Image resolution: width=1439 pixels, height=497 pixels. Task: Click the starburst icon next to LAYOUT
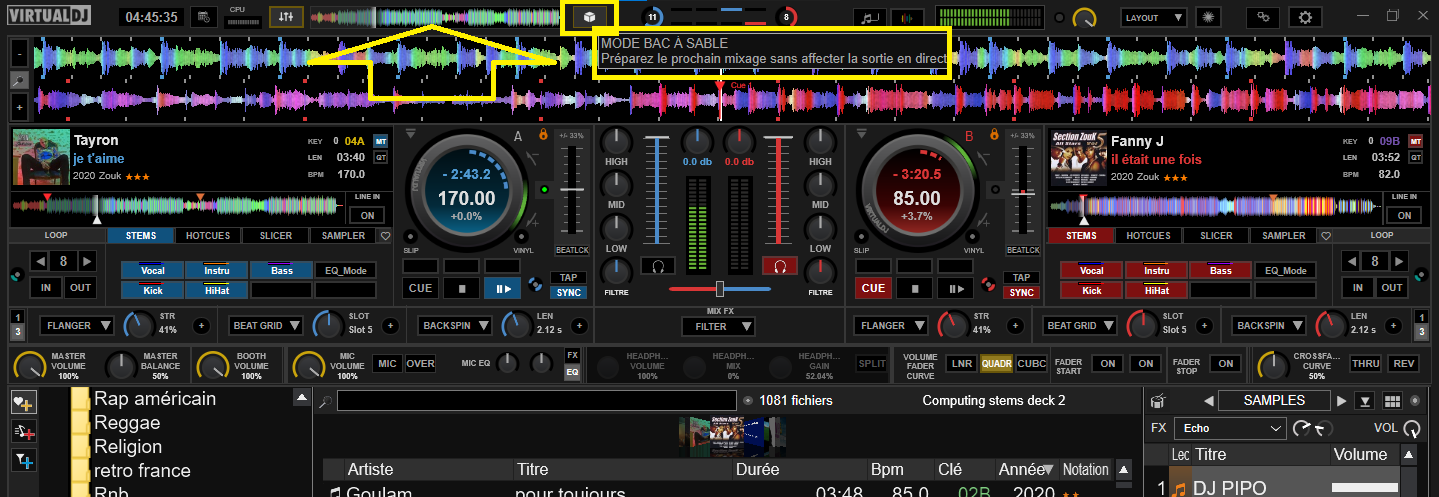[x=1207, y=17]
